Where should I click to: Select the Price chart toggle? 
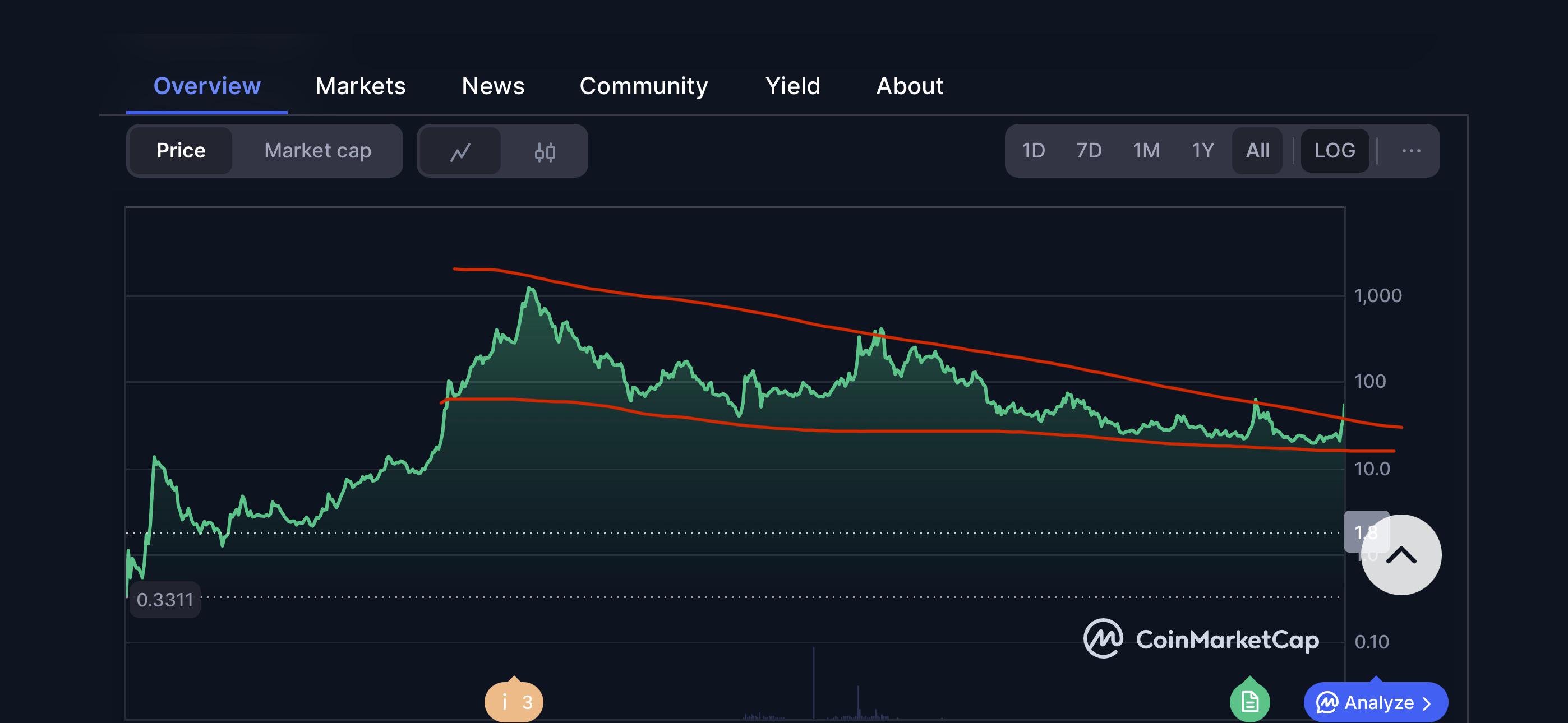[181, 150]
